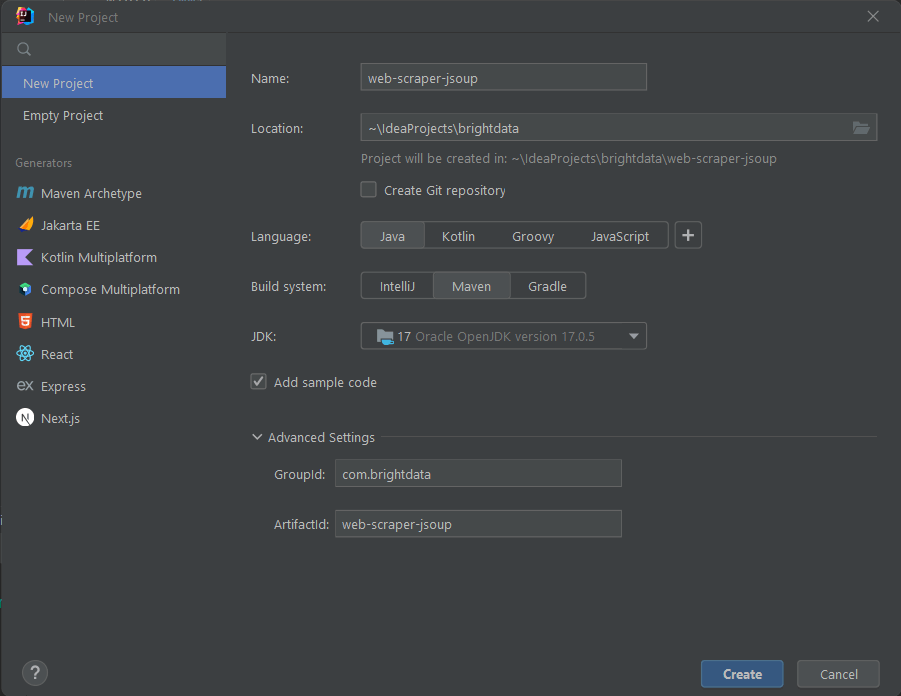Open help via the question mark icon
The image size is (901, 696).
[35, 672]
